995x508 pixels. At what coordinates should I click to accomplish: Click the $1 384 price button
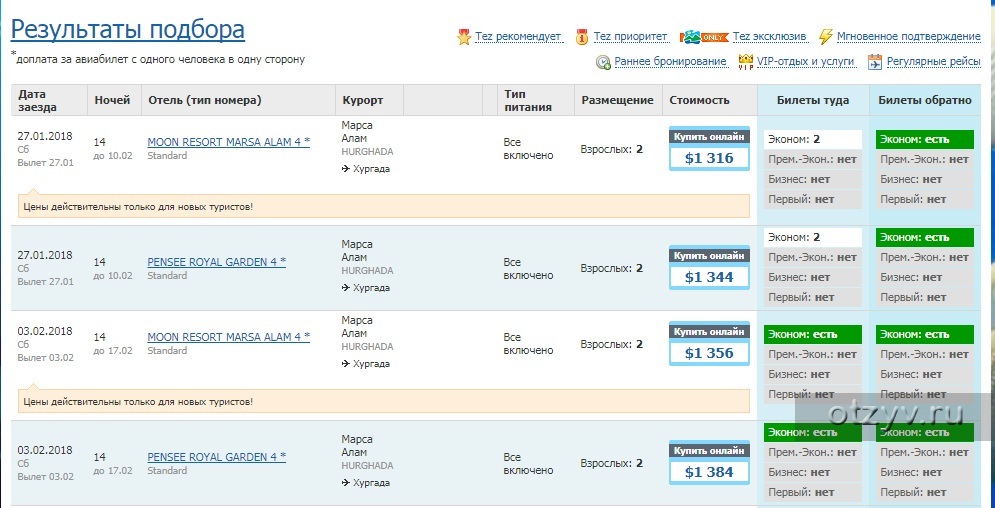709,472
